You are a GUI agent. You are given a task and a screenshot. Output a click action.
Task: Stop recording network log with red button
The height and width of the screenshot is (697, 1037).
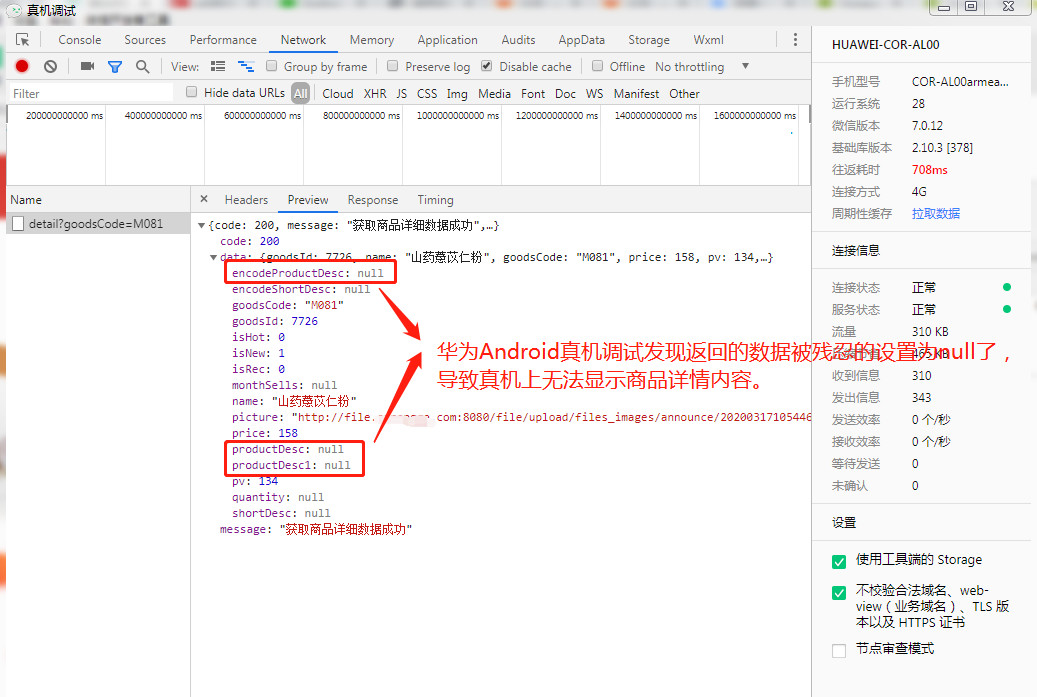(22, 66)
